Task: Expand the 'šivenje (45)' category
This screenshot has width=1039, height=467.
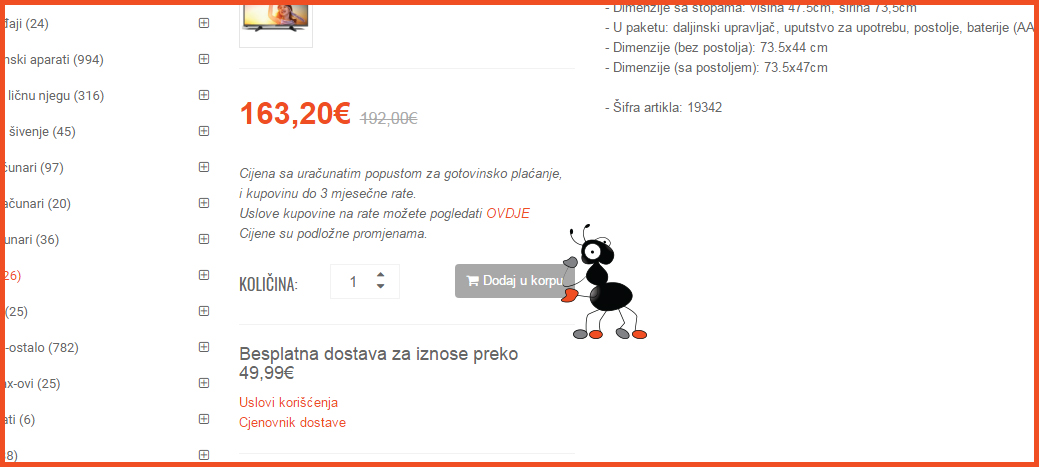Action: 203,131
